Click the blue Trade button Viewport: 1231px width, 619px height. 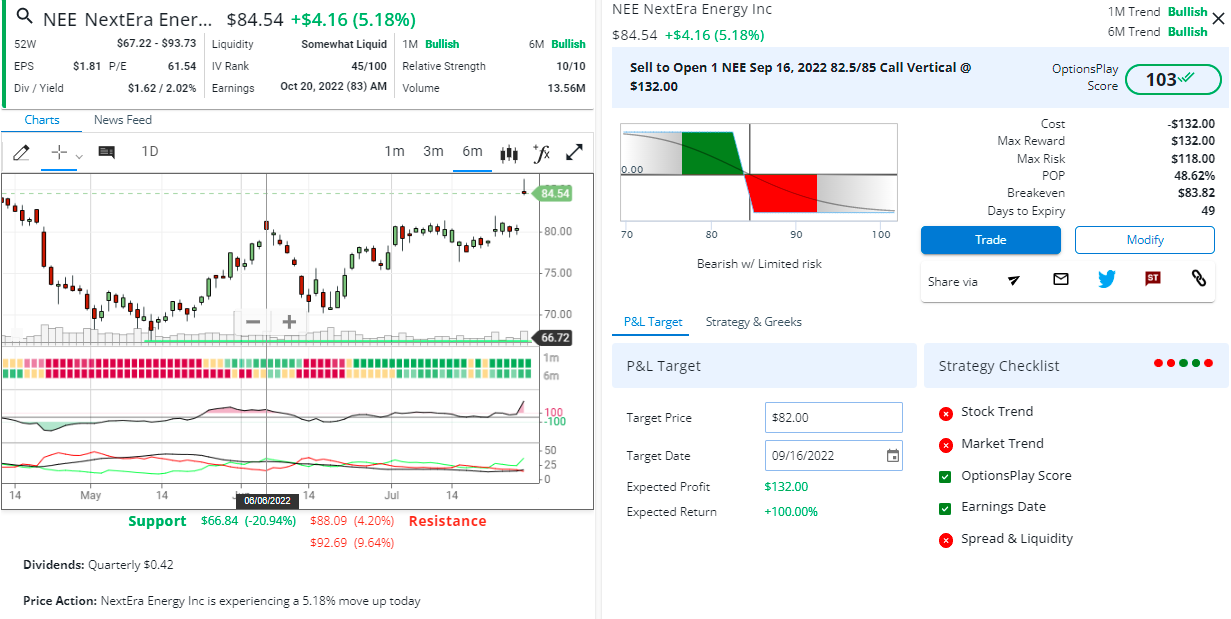click(x=990, y=240)
